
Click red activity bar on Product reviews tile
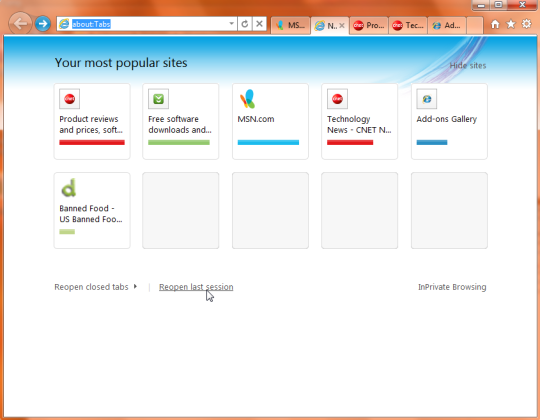(92, 143)
